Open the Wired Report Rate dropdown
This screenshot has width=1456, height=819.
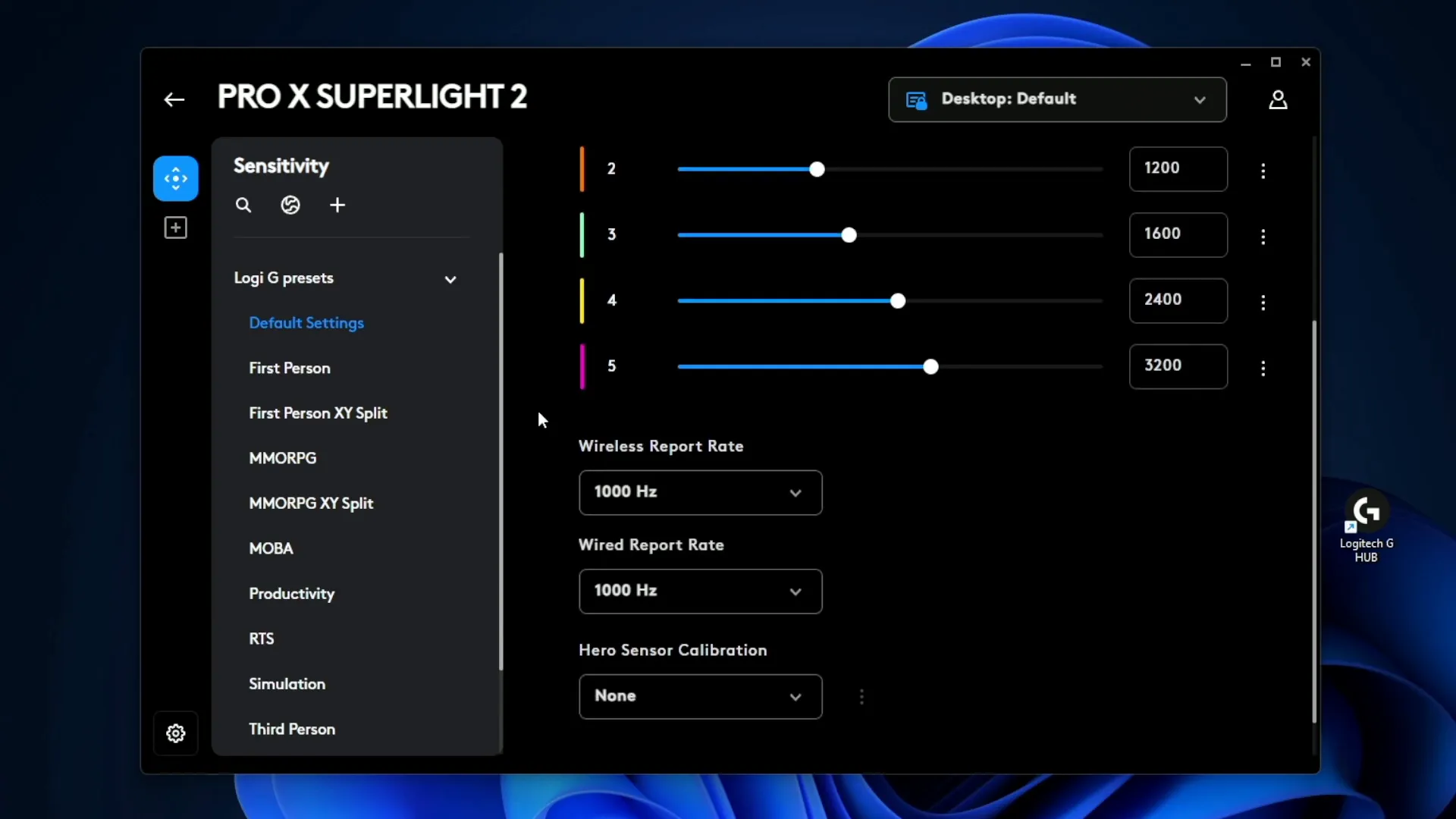point(700,591)
